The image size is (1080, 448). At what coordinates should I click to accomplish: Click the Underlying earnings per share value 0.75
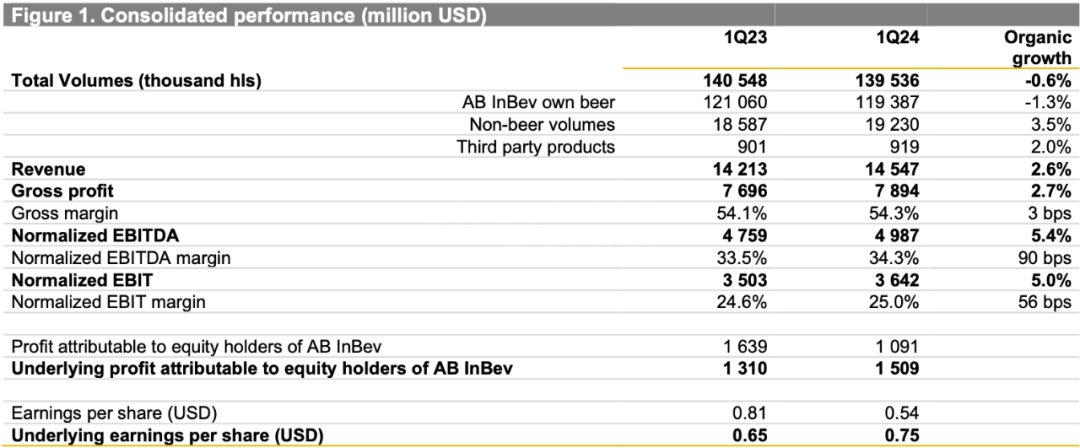point(900,435)
